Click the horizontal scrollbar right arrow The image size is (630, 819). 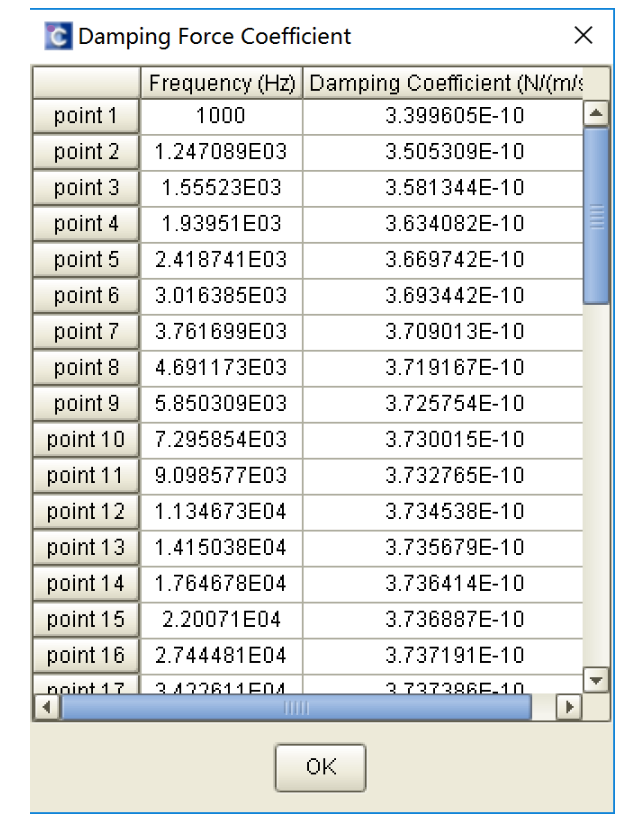click(x=569, y=707)
